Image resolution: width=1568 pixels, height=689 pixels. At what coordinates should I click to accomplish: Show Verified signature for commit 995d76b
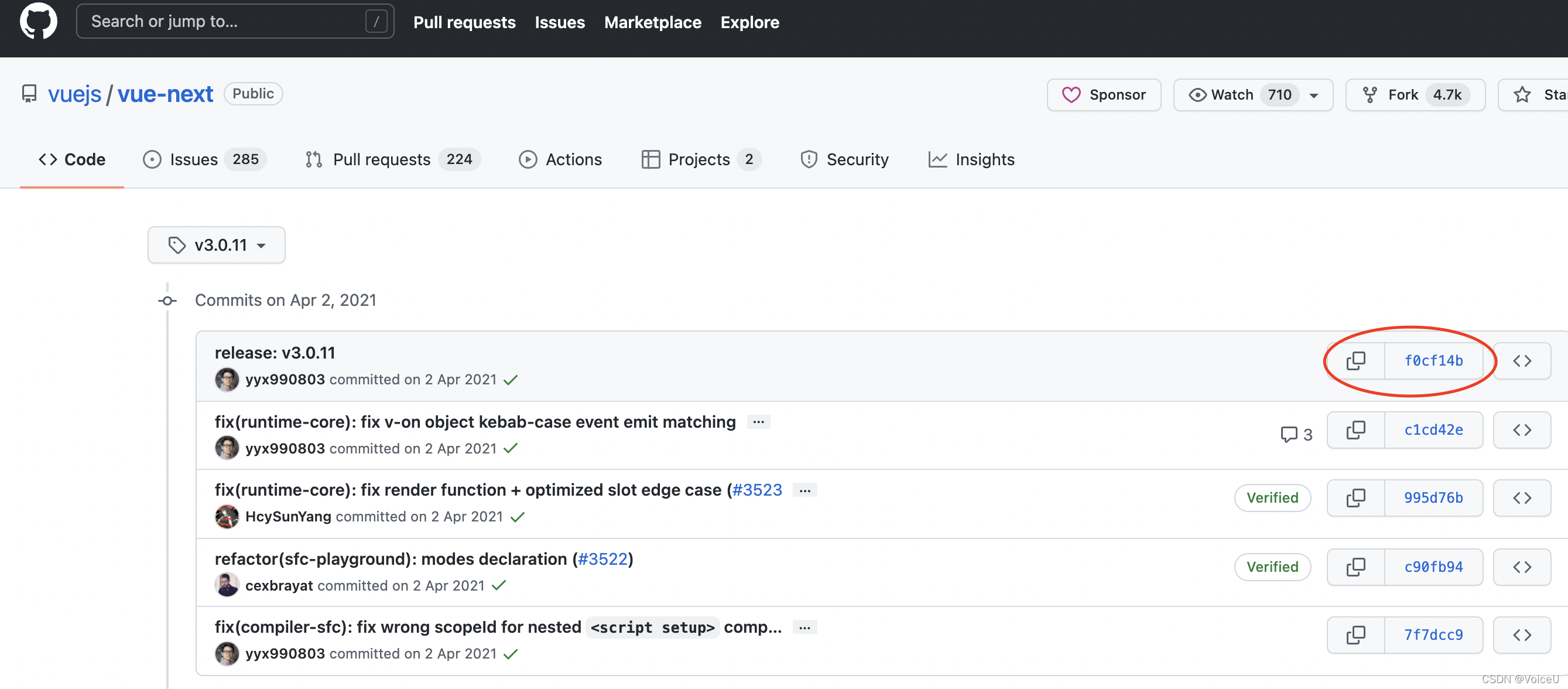[x=1272, y=499]
